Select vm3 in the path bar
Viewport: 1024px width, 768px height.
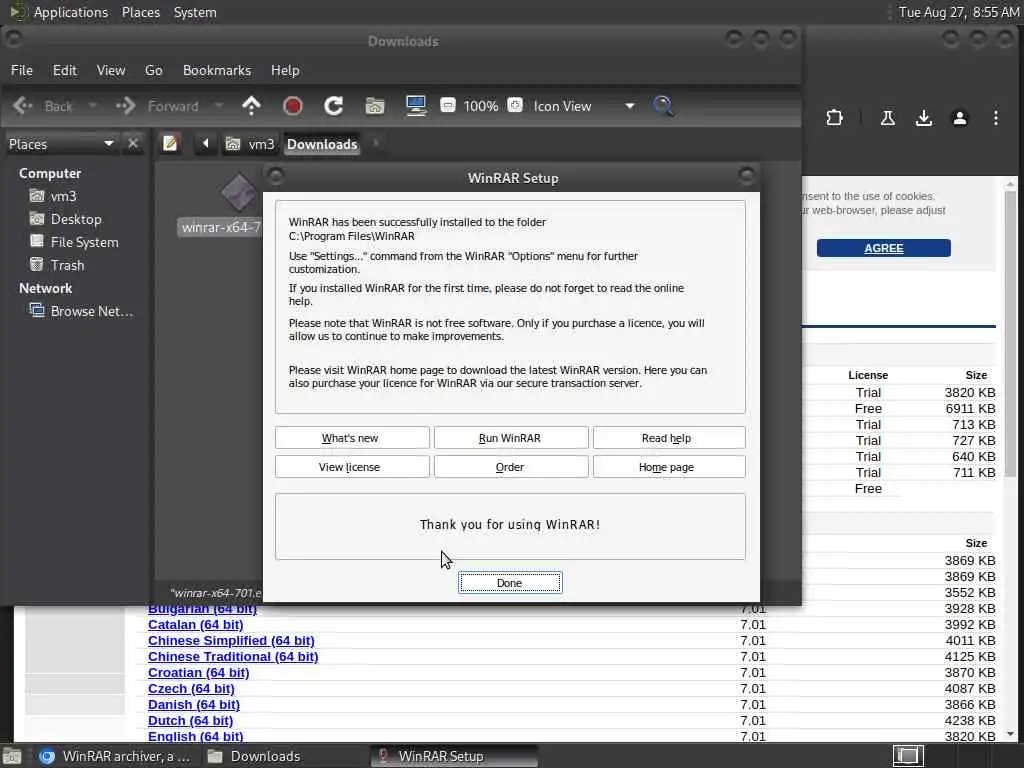tap(250, 144)
